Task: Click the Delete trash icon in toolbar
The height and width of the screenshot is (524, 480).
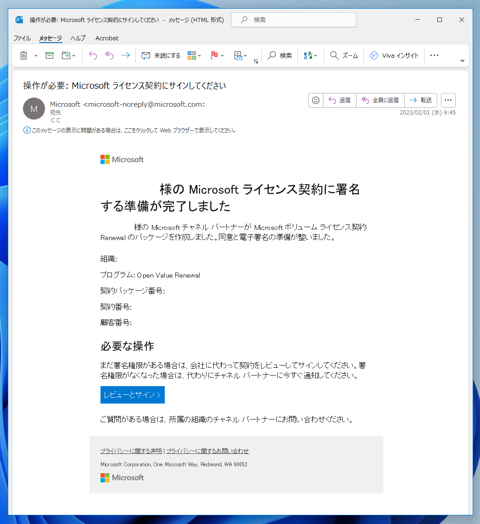Action: 23,55
